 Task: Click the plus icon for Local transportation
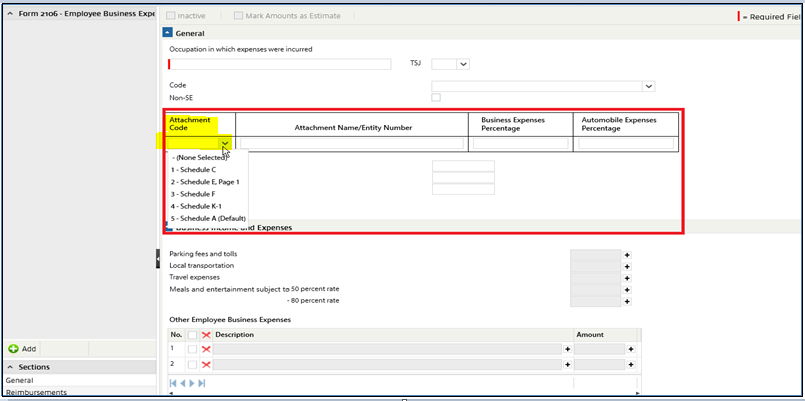tap(628, 267)
